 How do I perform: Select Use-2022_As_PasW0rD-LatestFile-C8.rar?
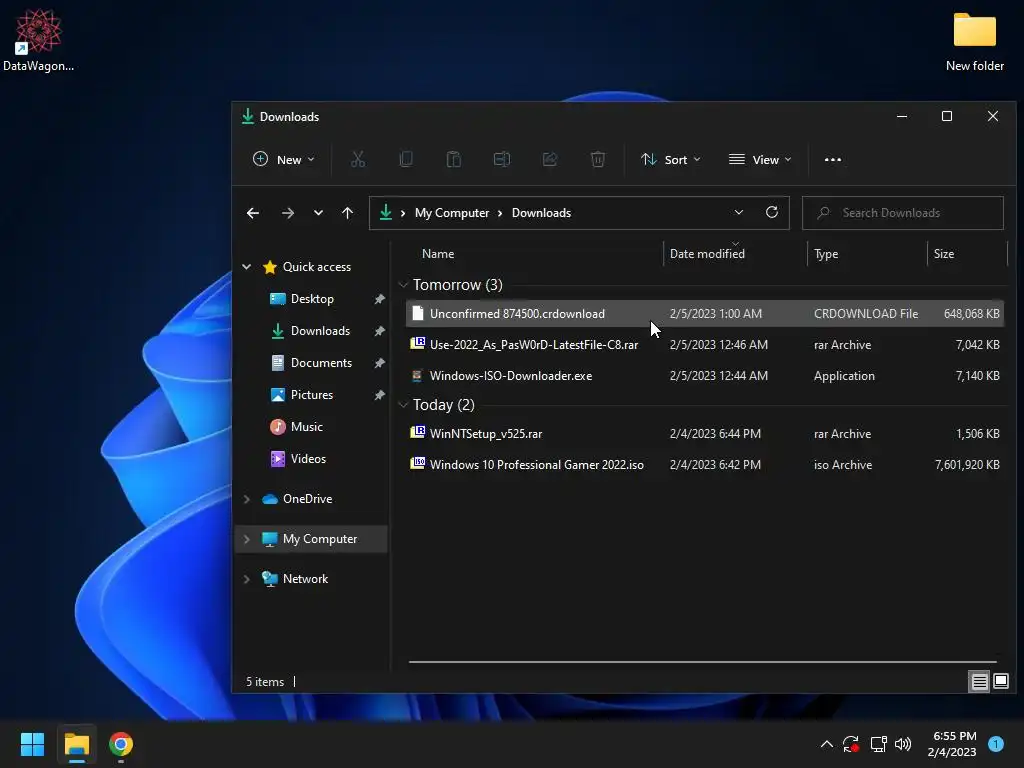[704, 345]
